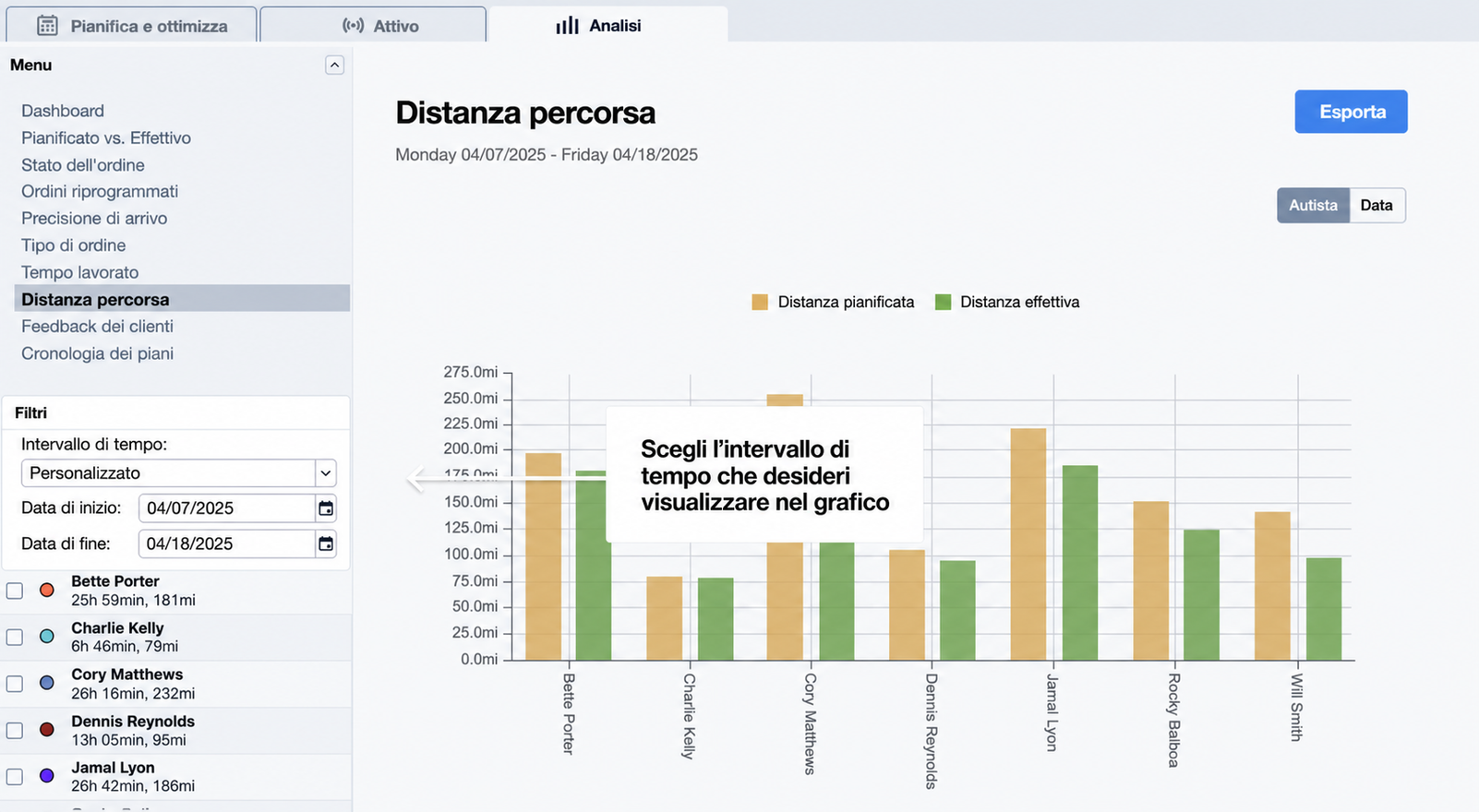The width and height of the screenshot is (1479, 812).
Task: Select the Analisi tab
Action: [x=608, y=25]
